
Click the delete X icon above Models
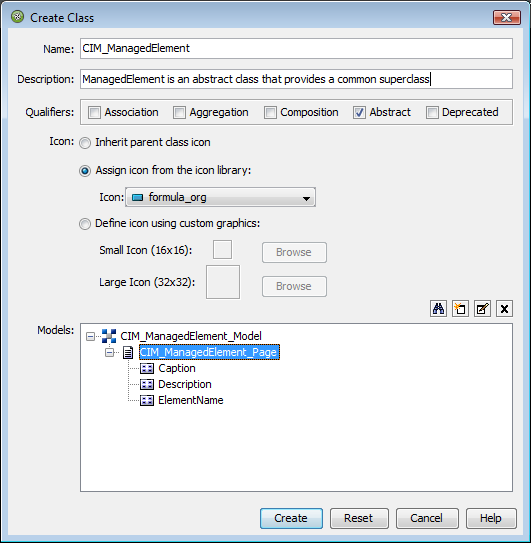(x=504, y=309)
